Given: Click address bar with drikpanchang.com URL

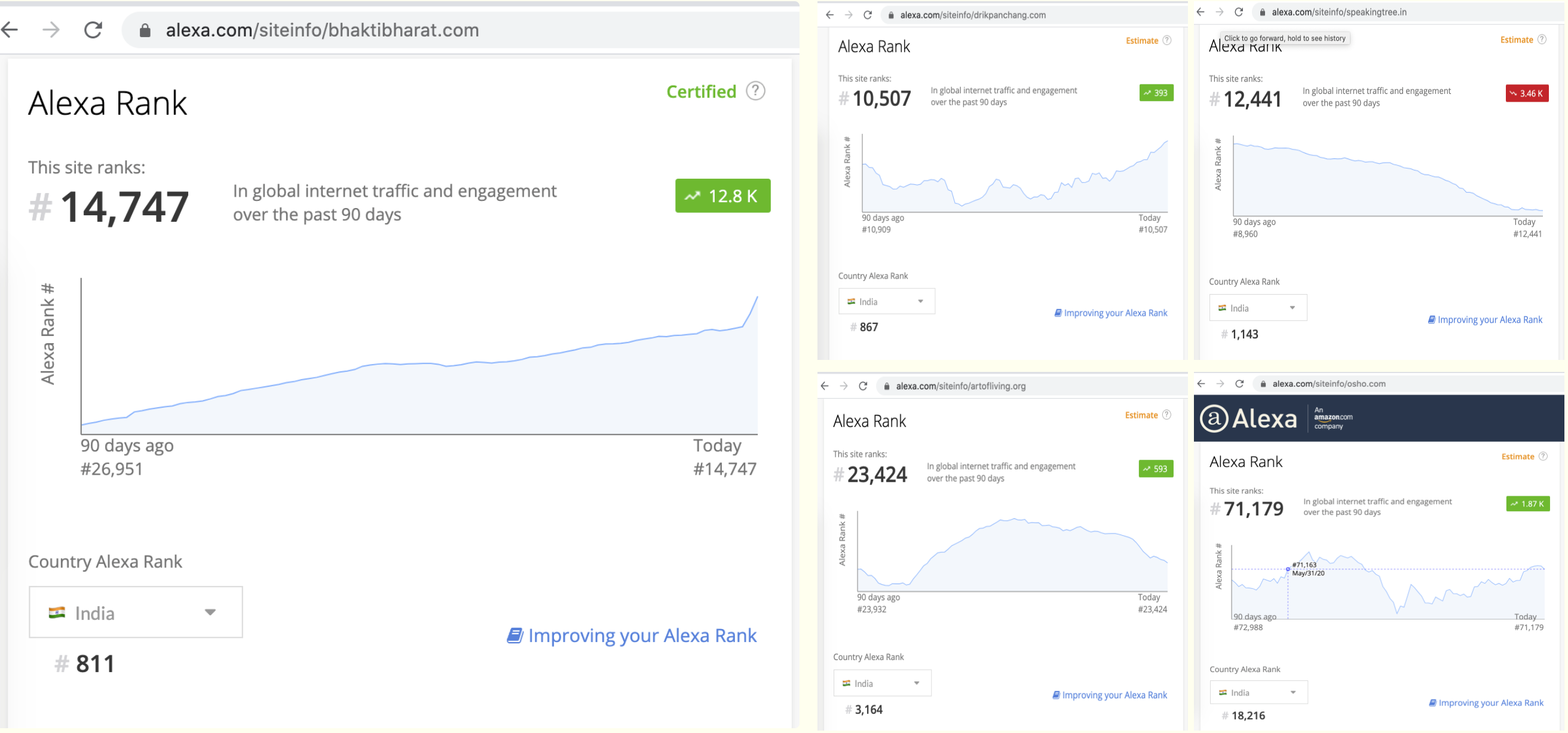Looking at the screenshot, I should [x=1033, y=14].
